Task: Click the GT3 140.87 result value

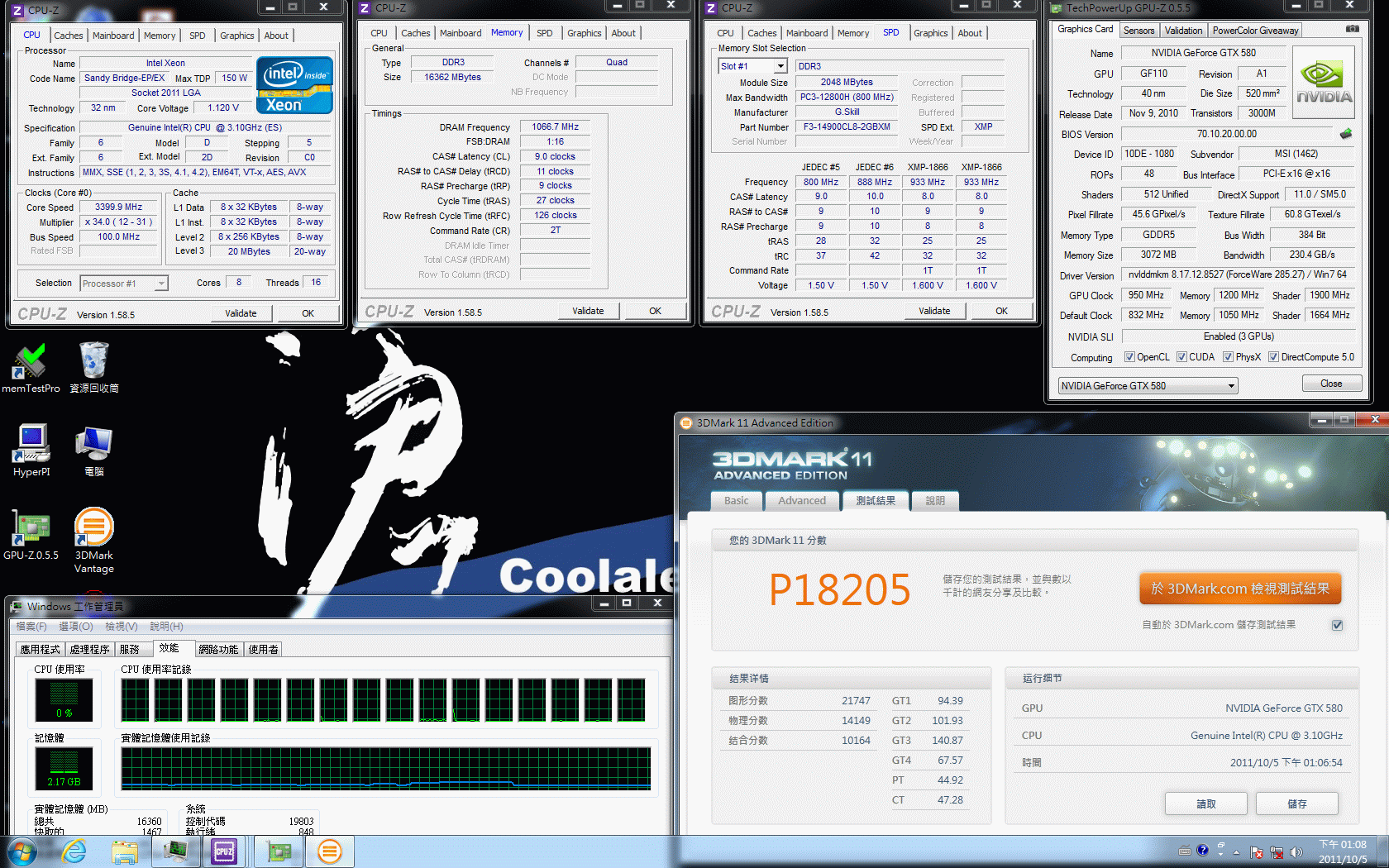Action: [x=947, y=741]
